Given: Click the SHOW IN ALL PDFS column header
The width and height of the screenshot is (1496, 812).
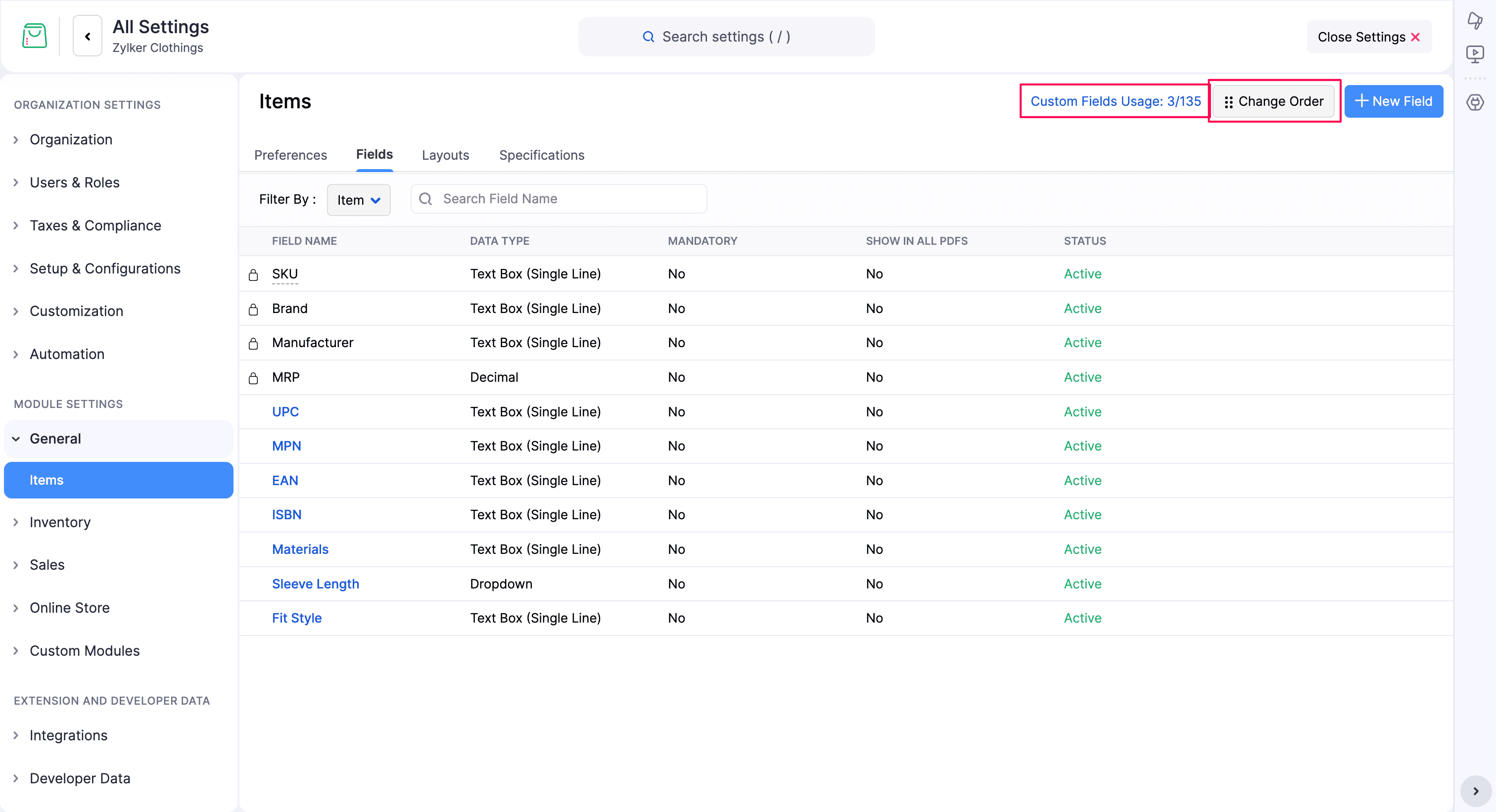Looking at the screenshot, I should pos(916,241).
